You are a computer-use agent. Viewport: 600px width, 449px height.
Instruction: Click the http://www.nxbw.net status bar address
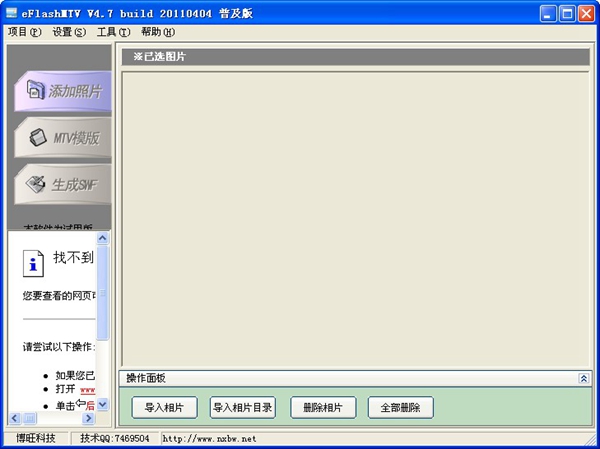[x=209, y=438]
